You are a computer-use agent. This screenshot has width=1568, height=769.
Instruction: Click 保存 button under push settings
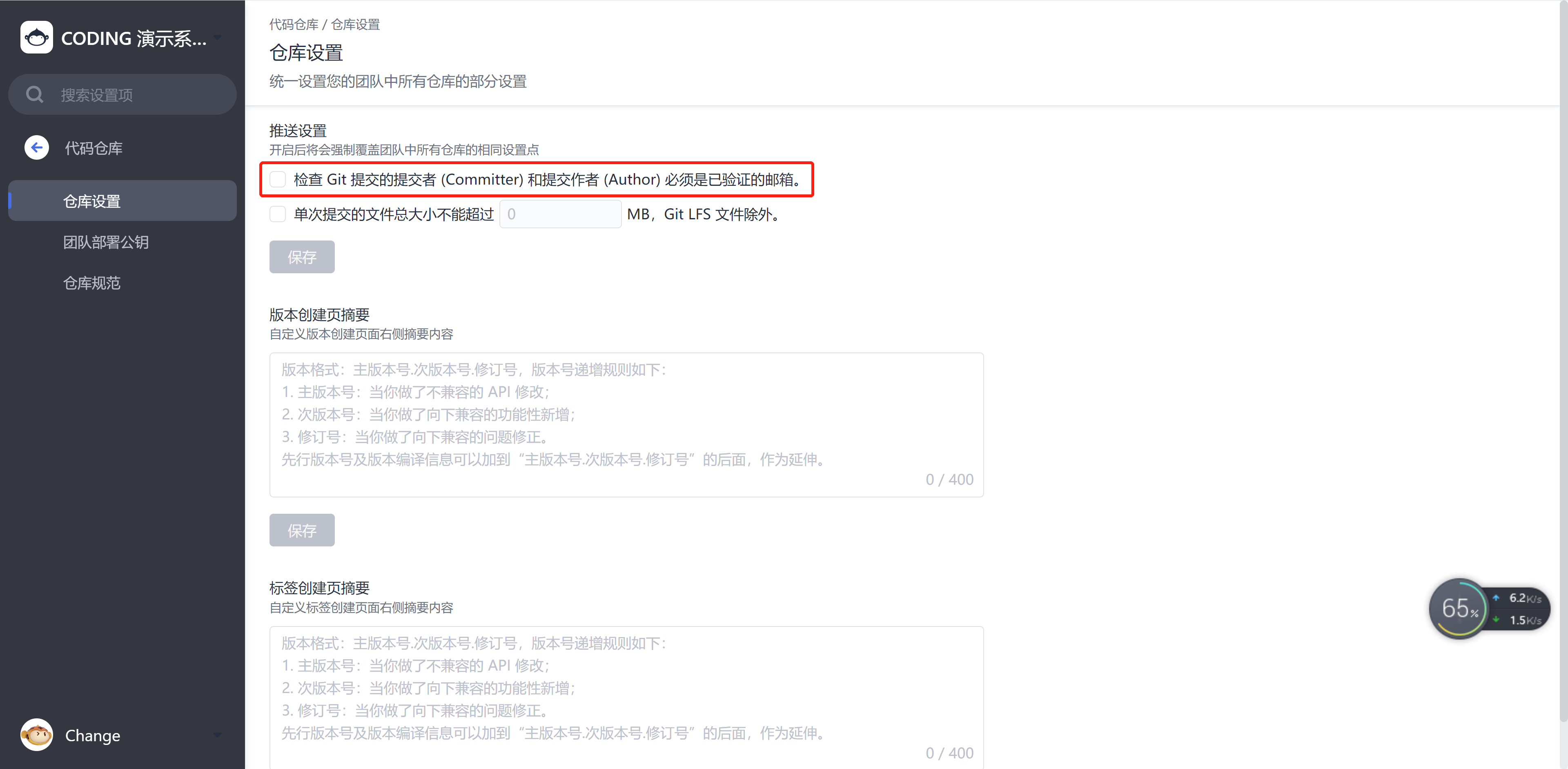point(302,257)
